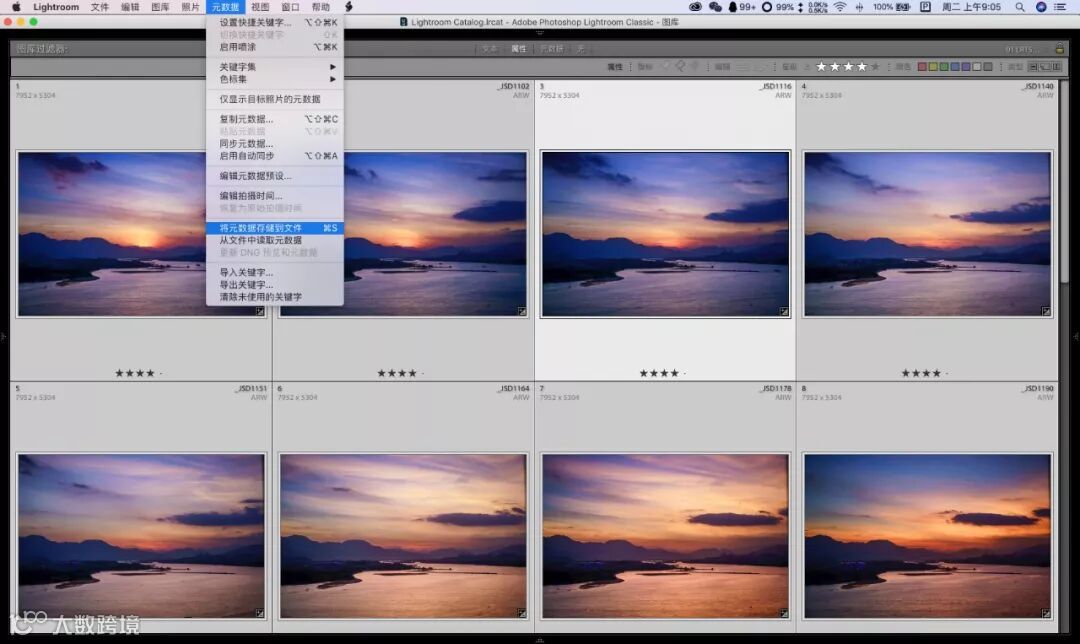
Task: Click the badge icon on photo 3 thumbnail
Action: (x=784, y=311)
